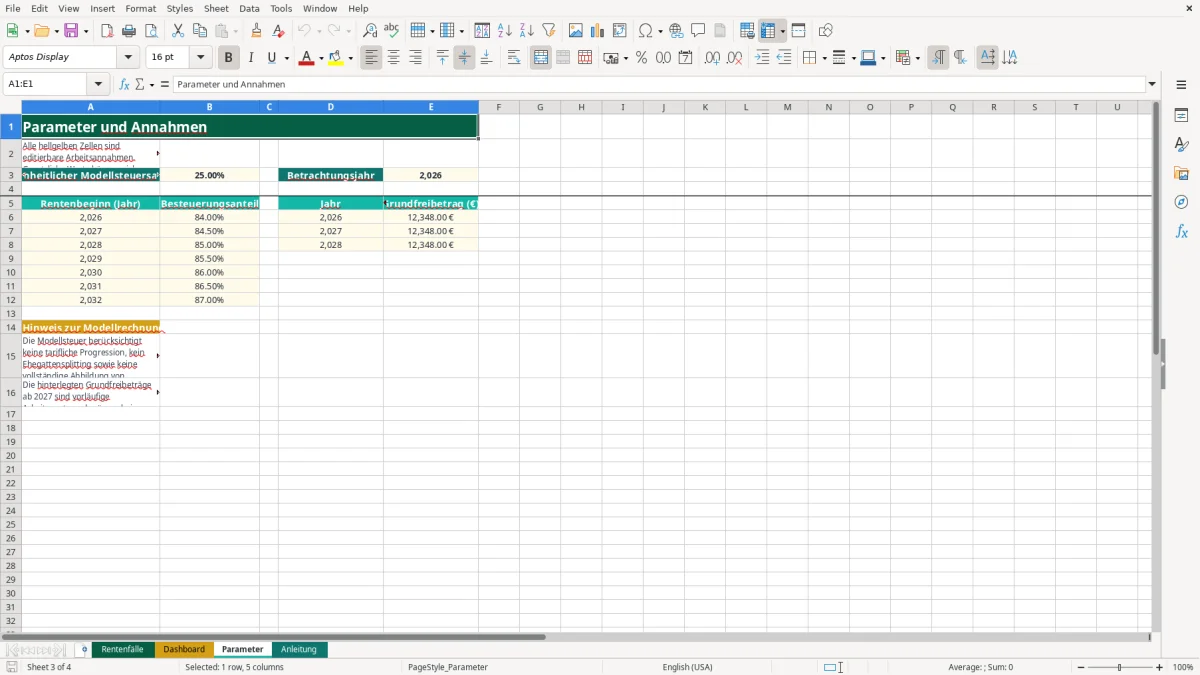The width and height of the screenshot is (1200, 675).
Task: Open sidebar Properties panel
Action: pyautogui.click(x=1181, y=115)
